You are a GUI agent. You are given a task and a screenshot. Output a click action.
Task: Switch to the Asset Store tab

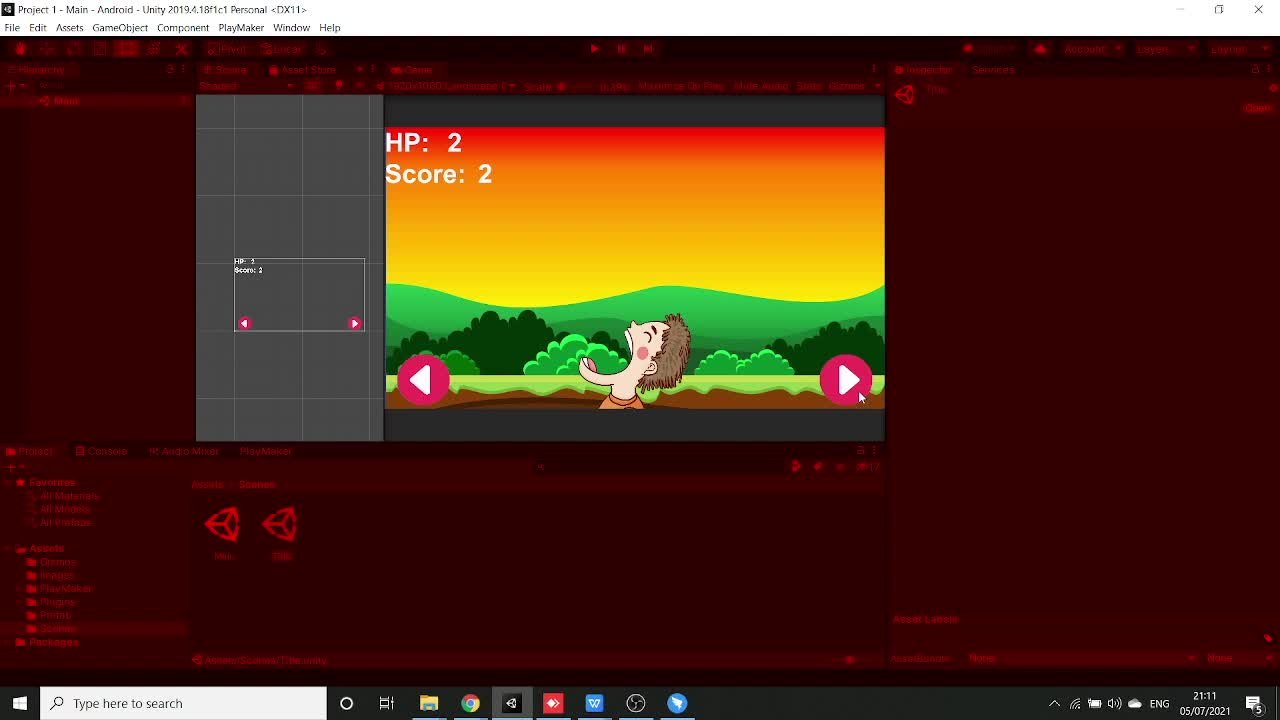pyautogui.click(x=303, y=70)
